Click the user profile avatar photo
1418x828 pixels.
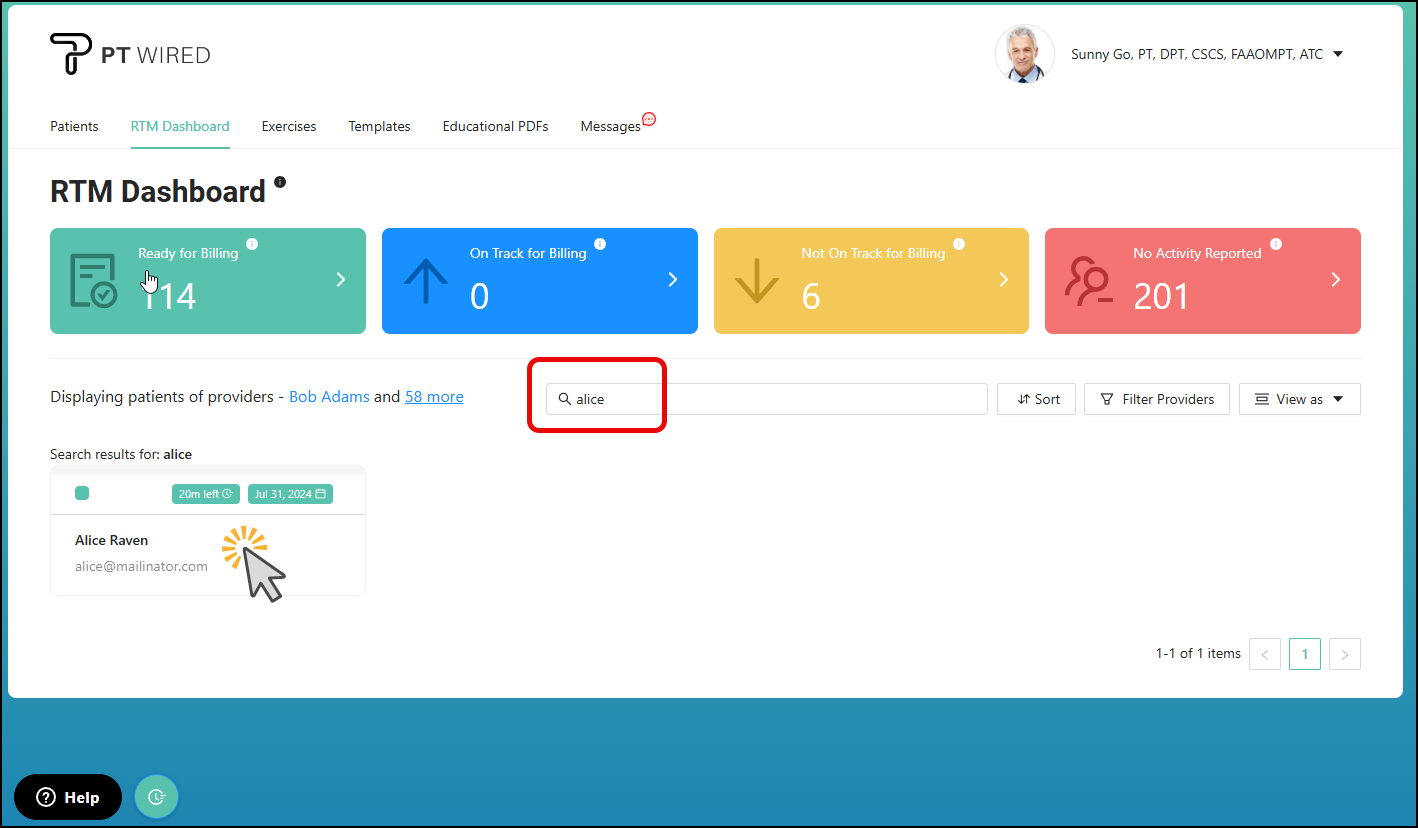click(1024, 54)
